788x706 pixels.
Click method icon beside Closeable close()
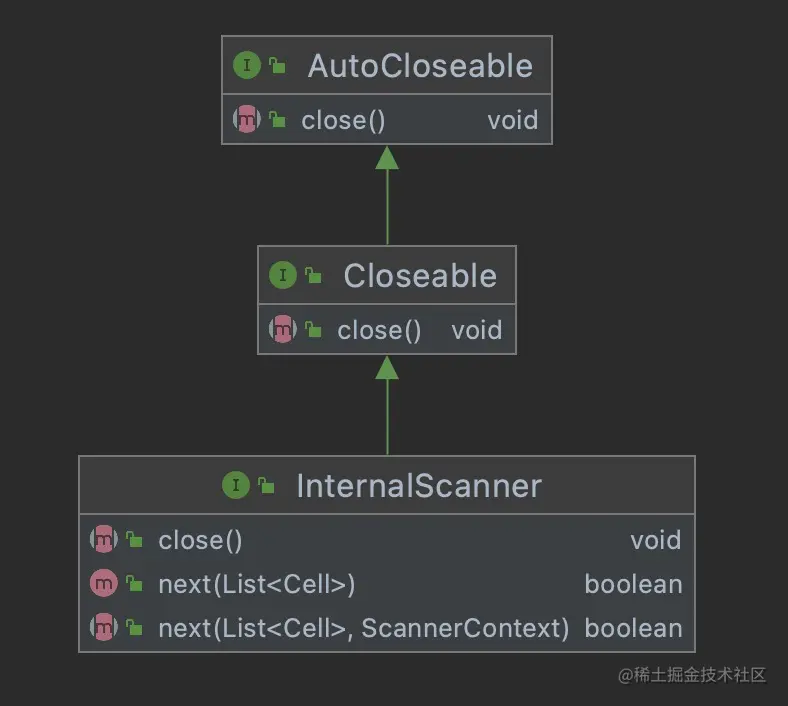[x=283, y=330]
